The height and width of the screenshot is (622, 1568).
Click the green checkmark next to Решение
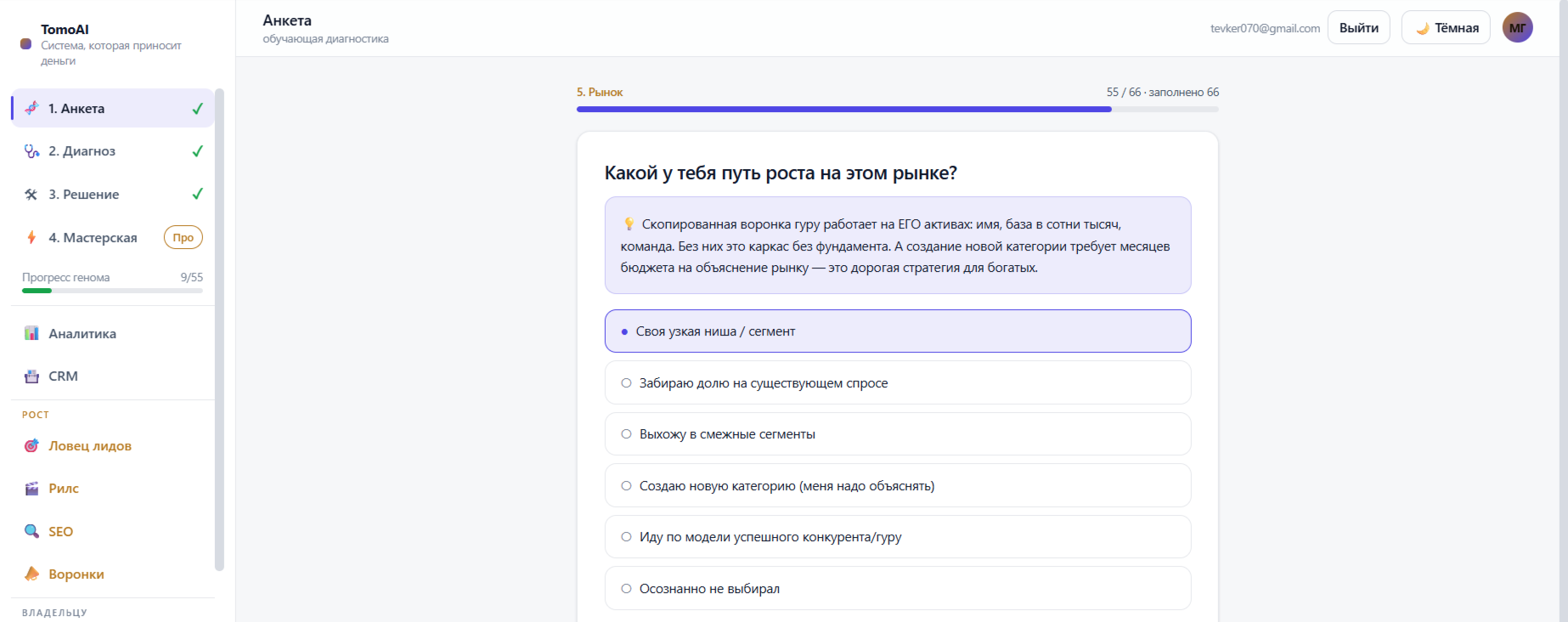click(x=197, y=194)
